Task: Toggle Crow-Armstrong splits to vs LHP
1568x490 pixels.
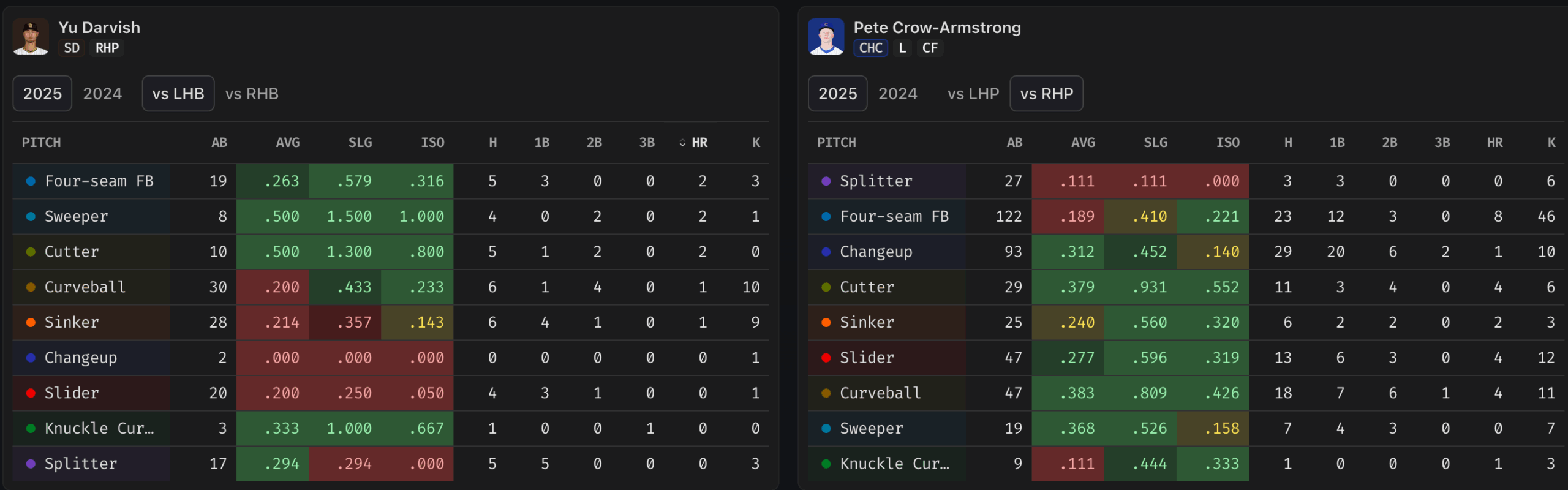Action: point(973,94)
